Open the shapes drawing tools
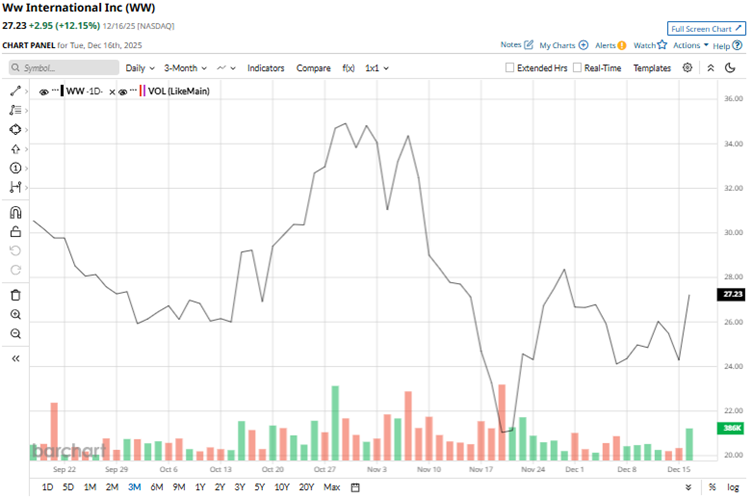The width and height of the screenshot is (752, 498). click(15, 130)
